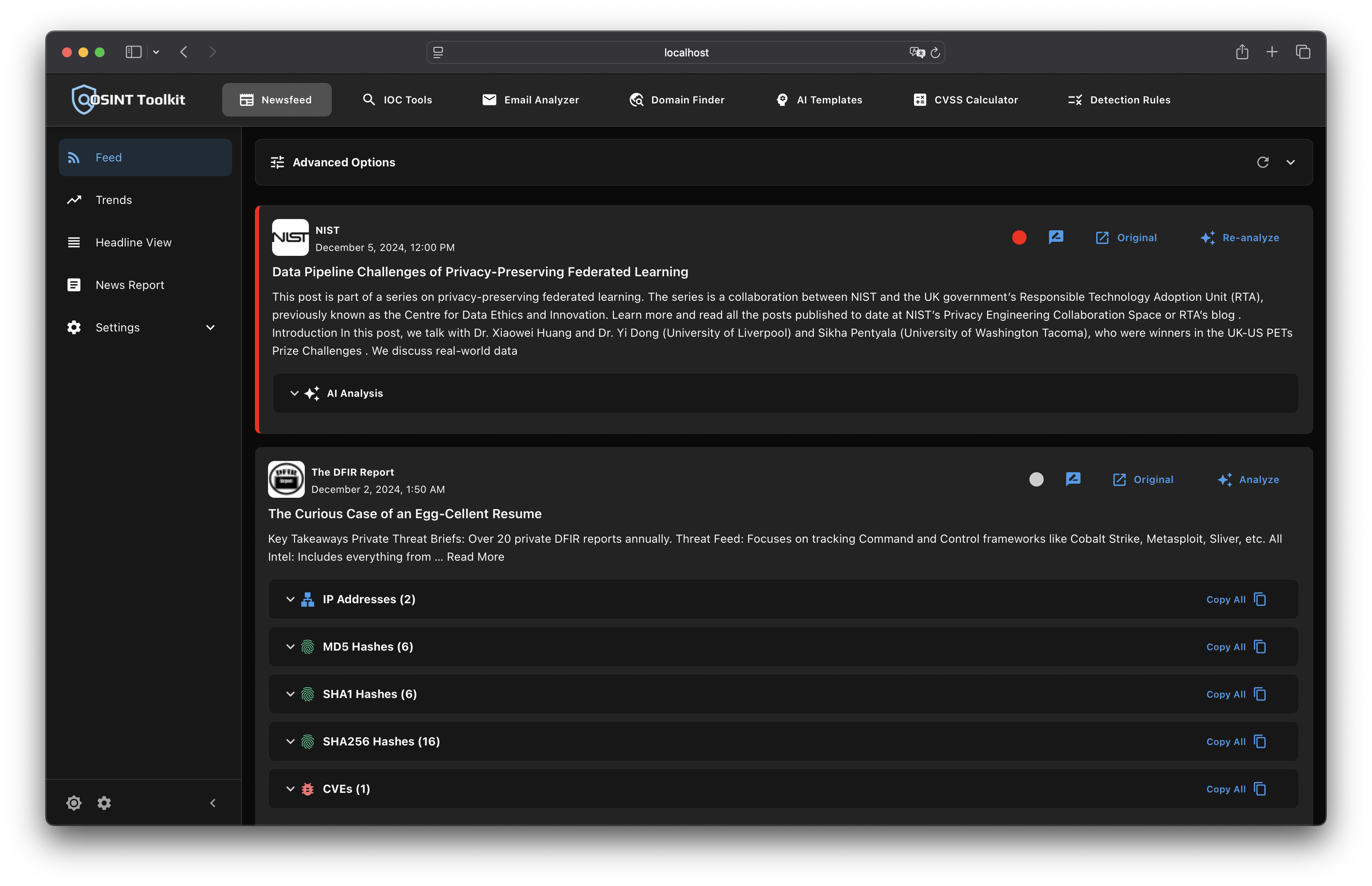This screenshot has width=1372, height=886.
Task: Toggle the theme using the brightness icon
Action: coord(74,803)
